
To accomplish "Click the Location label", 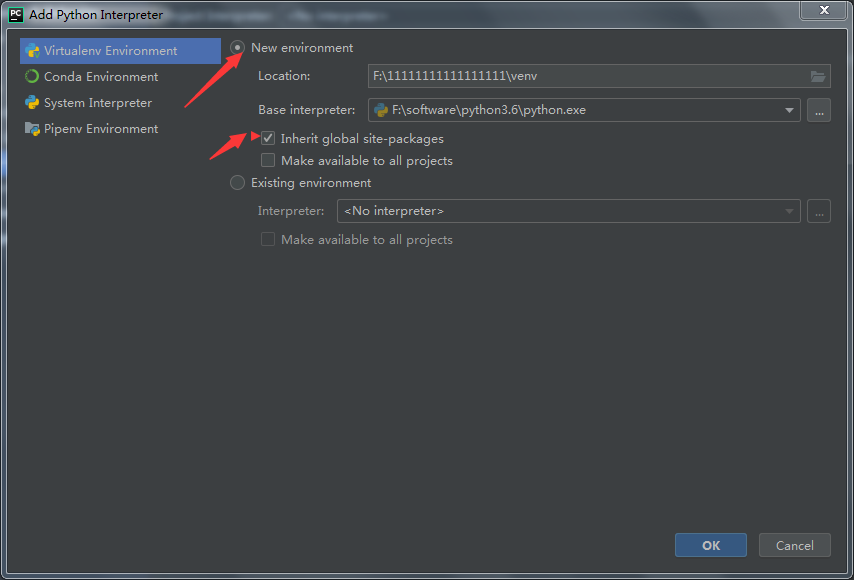I will click(x=284, y=76).
